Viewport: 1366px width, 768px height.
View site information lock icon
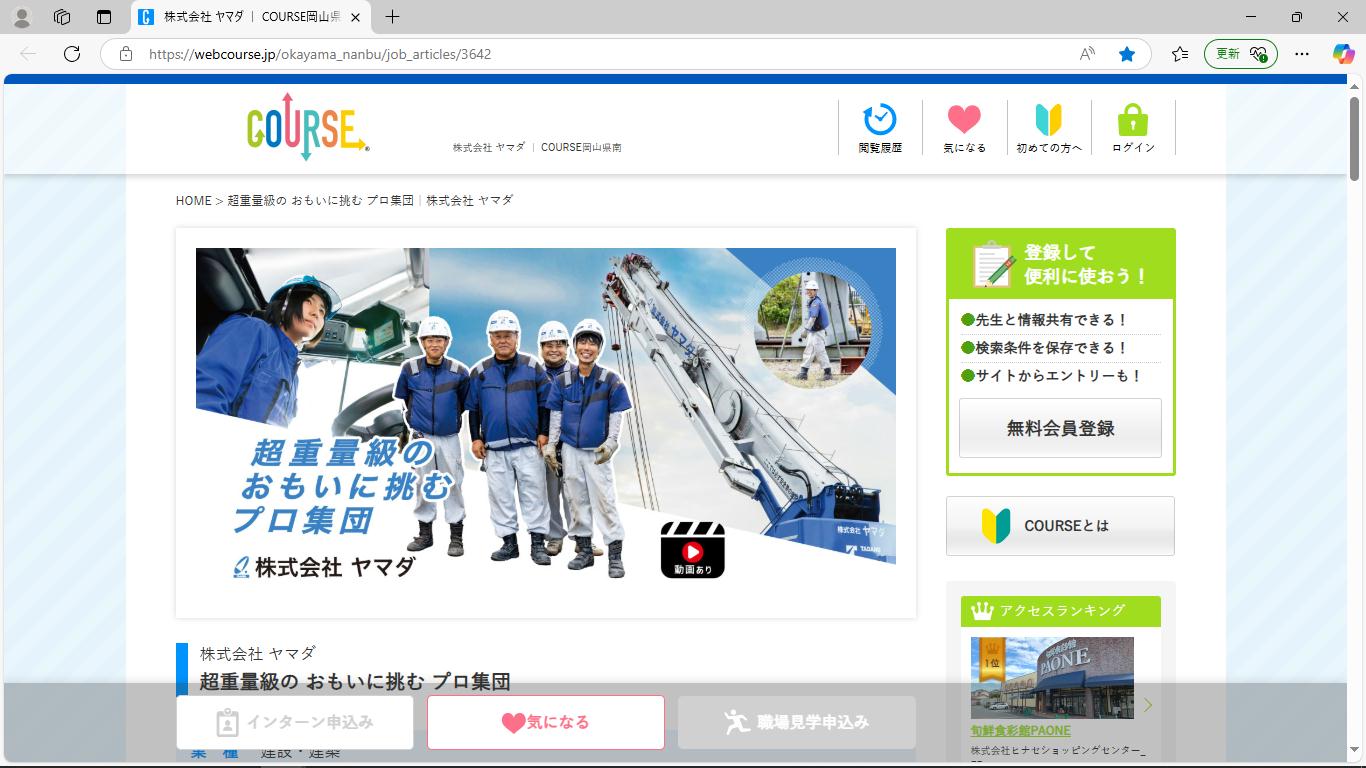point(126,54)
